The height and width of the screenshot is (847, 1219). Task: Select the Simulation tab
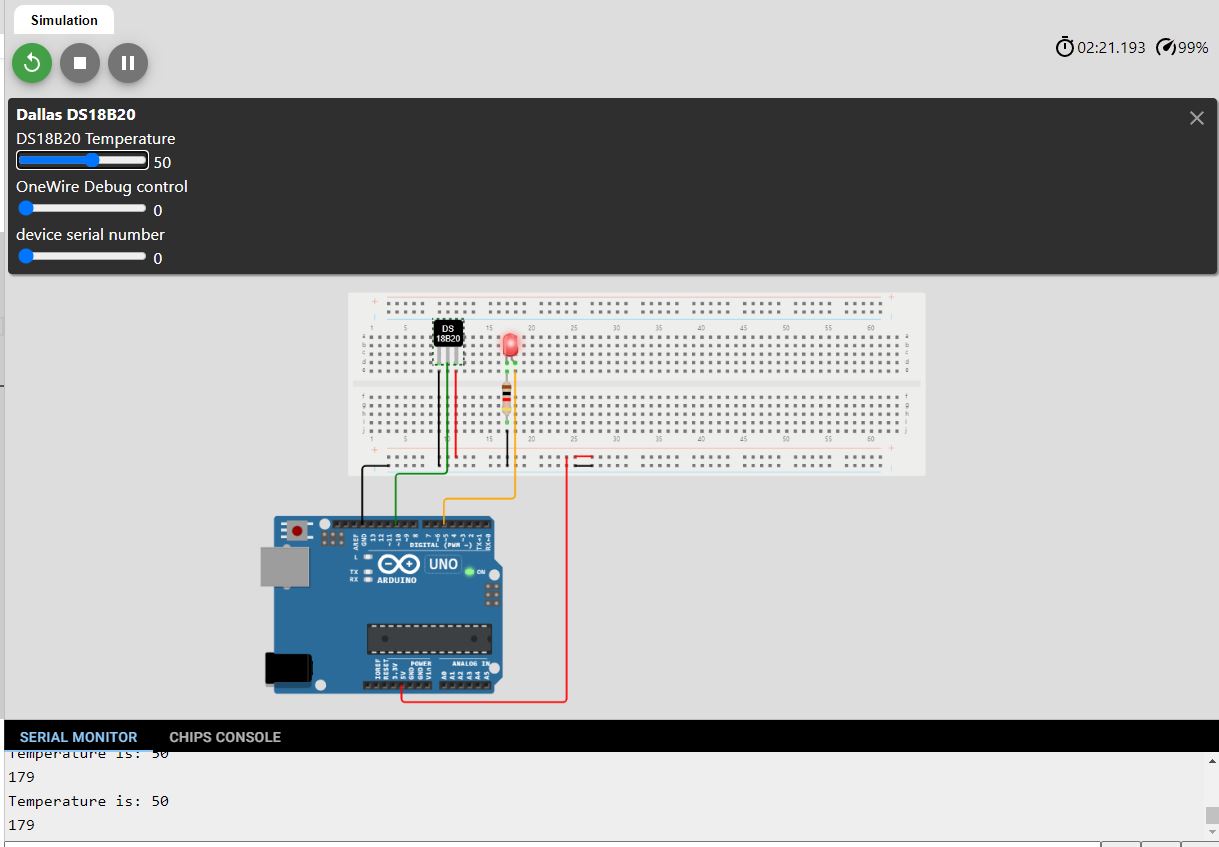64,20
